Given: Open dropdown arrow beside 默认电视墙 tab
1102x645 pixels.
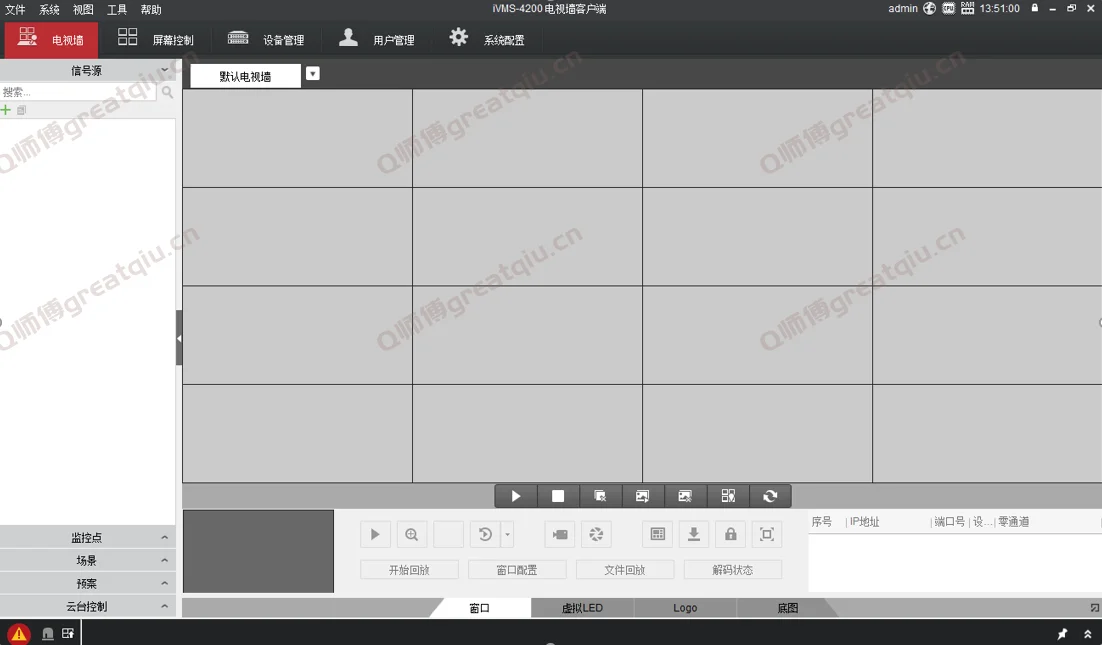Looking at the screenshot, I should 313,73.
